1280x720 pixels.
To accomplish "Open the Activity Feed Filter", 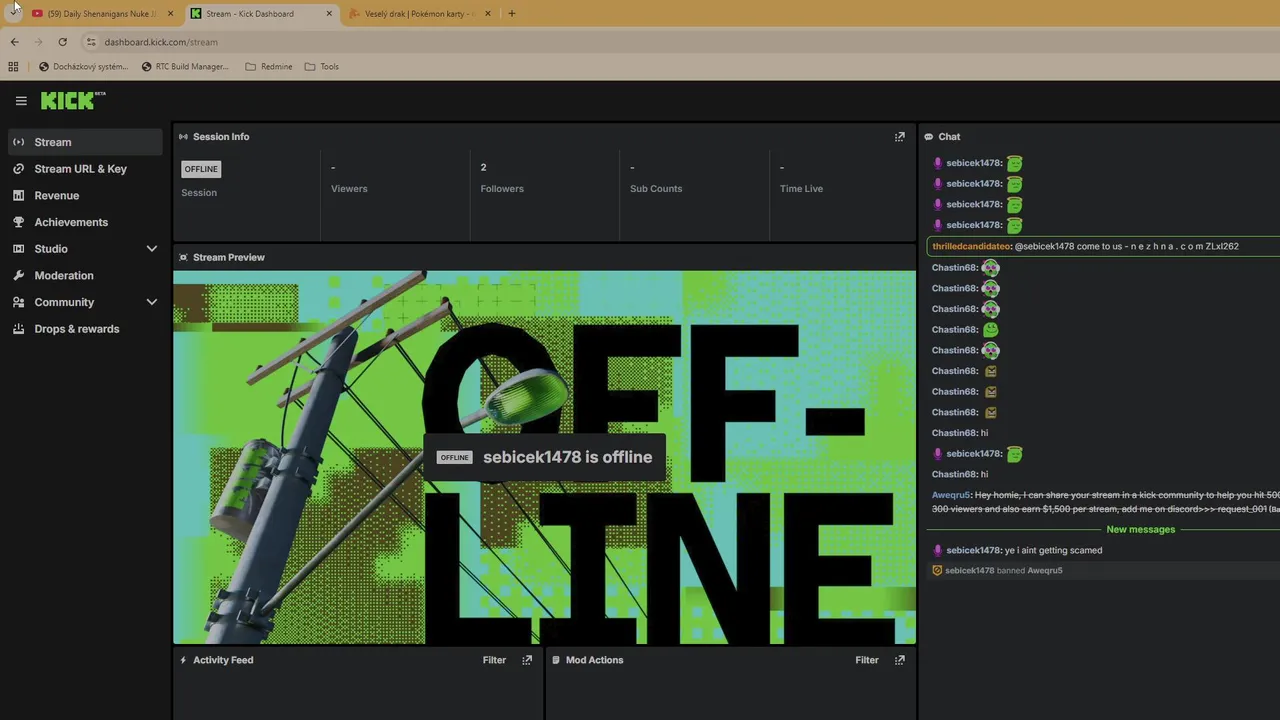I will [494, 660].
